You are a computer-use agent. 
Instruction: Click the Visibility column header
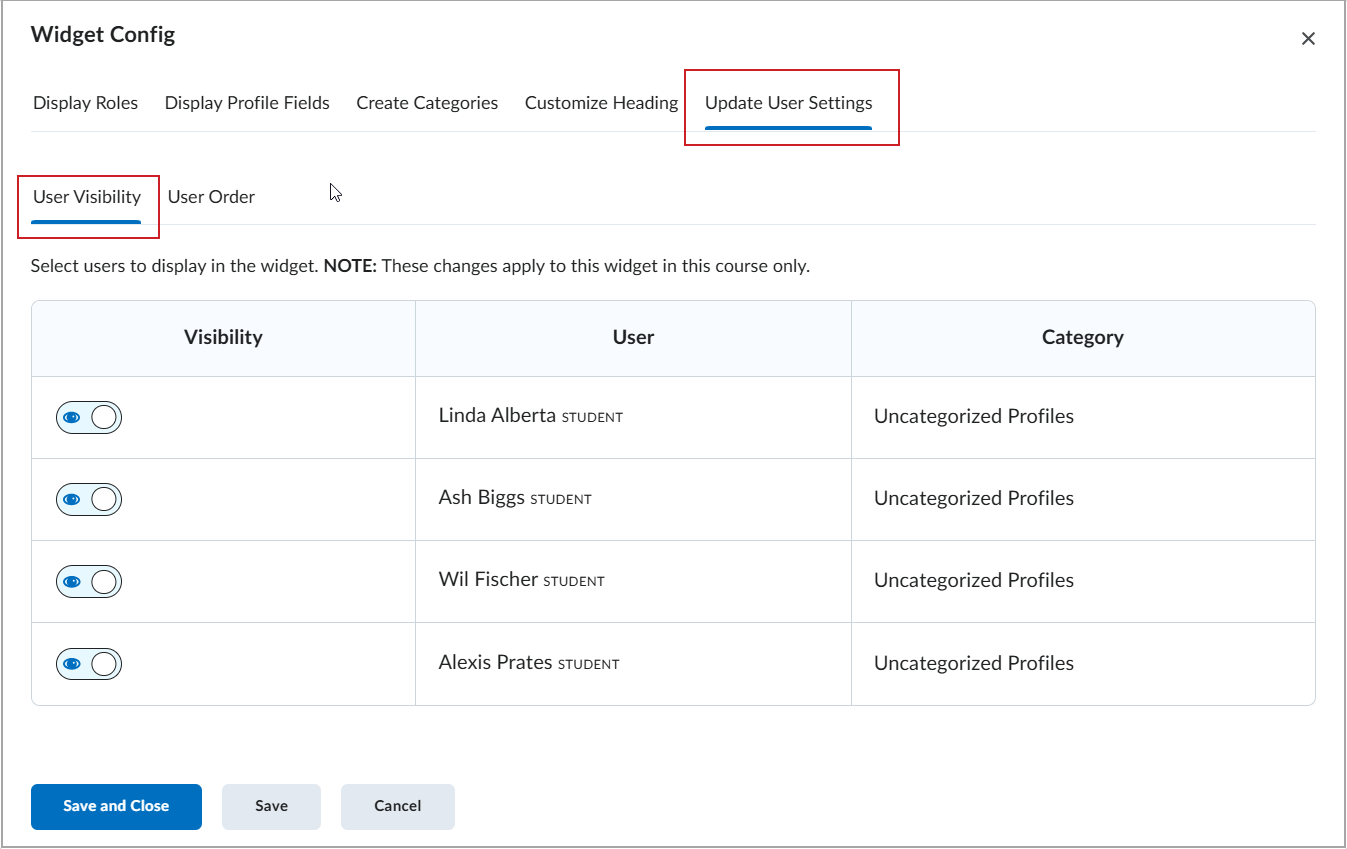coord(223,338)
